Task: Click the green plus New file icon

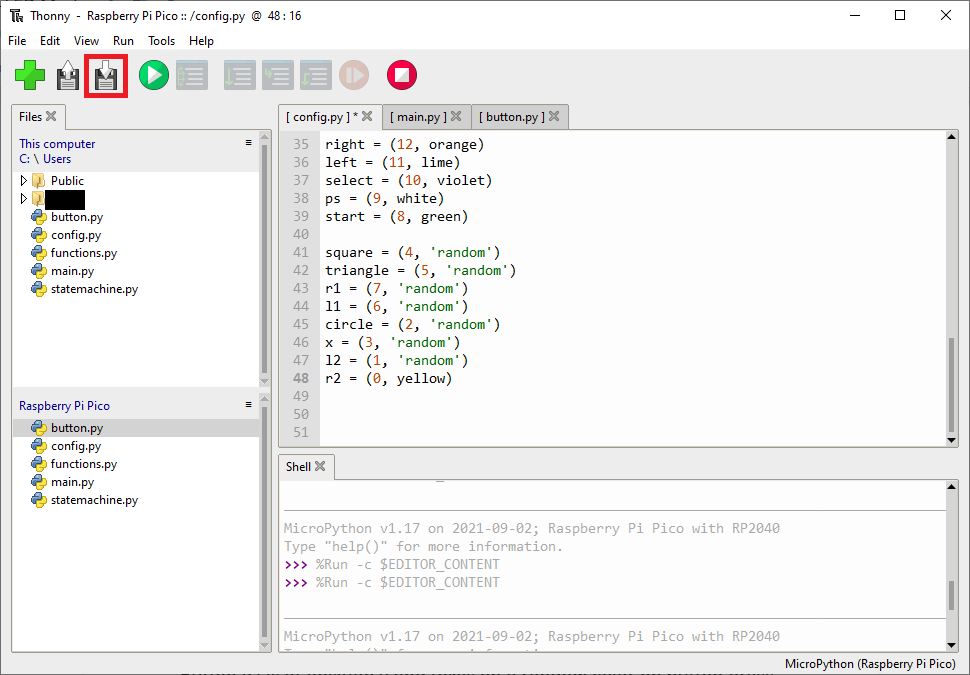Action: point(30,75)
